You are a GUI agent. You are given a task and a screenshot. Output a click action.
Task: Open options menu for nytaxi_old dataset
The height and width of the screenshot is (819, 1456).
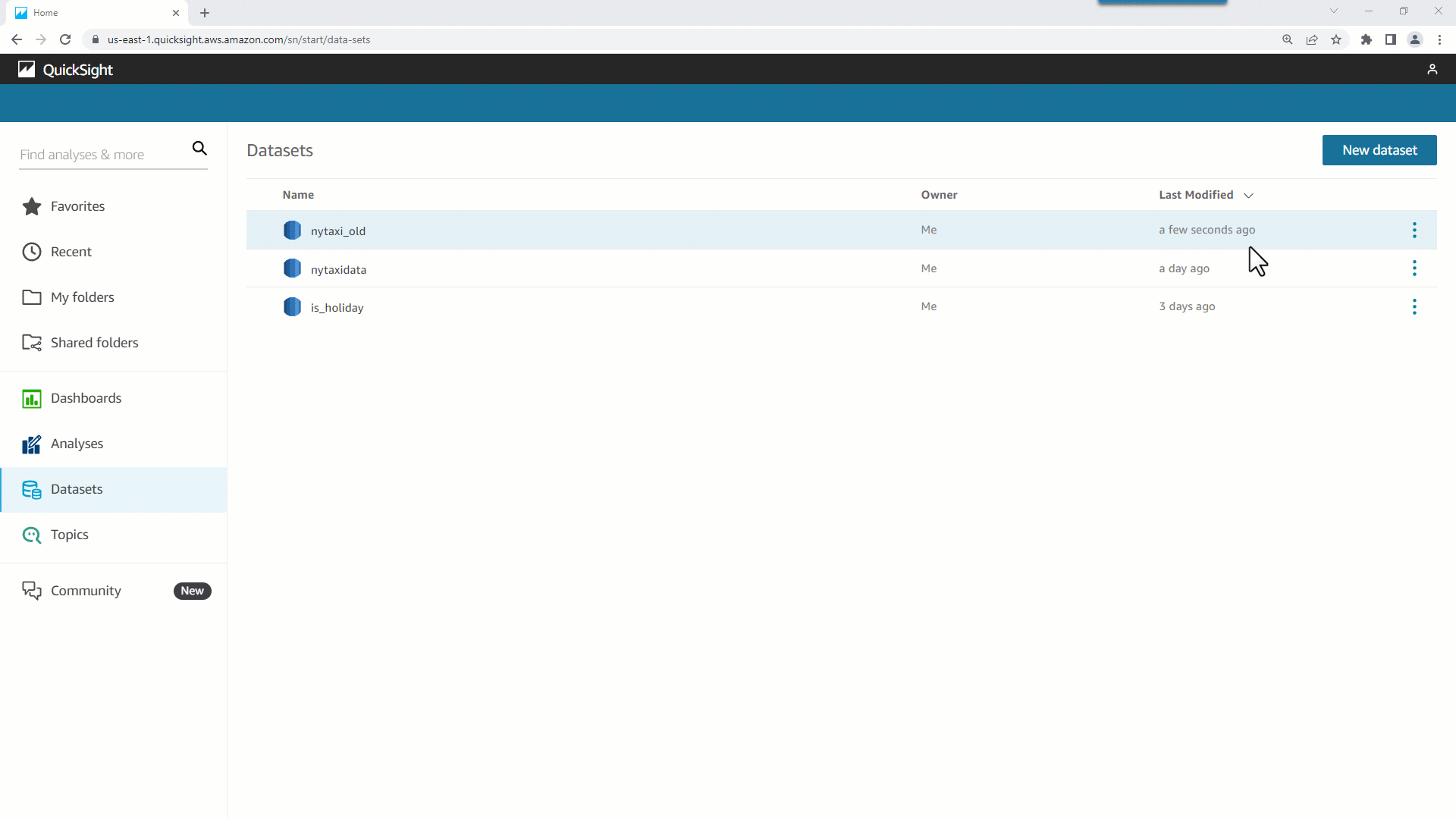(x=1414, y=230)
